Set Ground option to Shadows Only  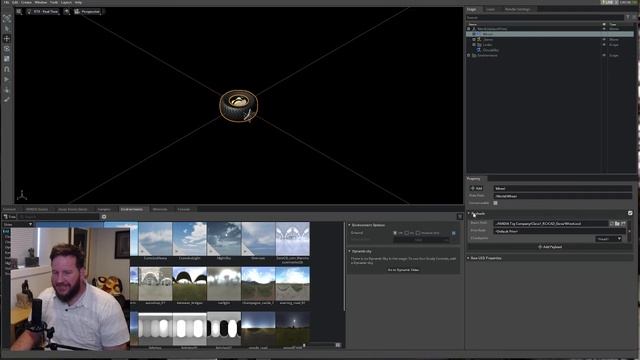tap(418, 233)
